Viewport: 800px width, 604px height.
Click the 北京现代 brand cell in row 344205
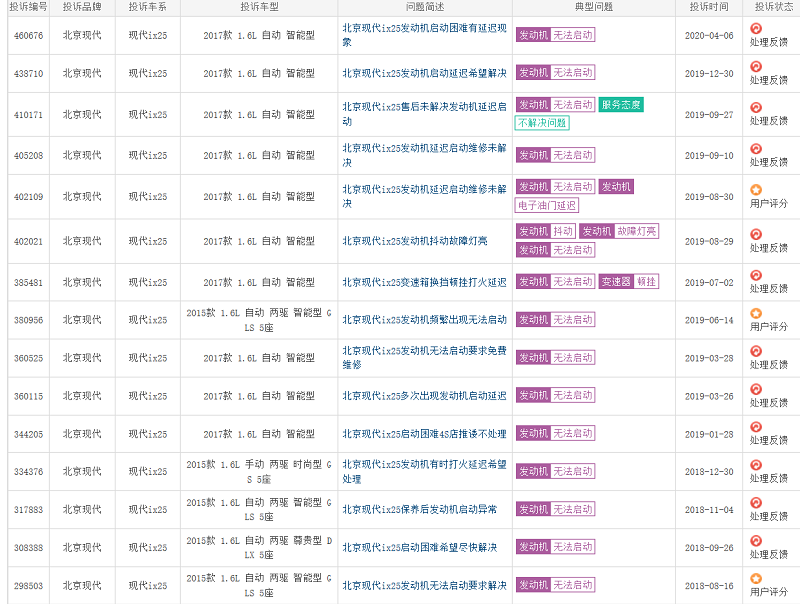point(82,434)
